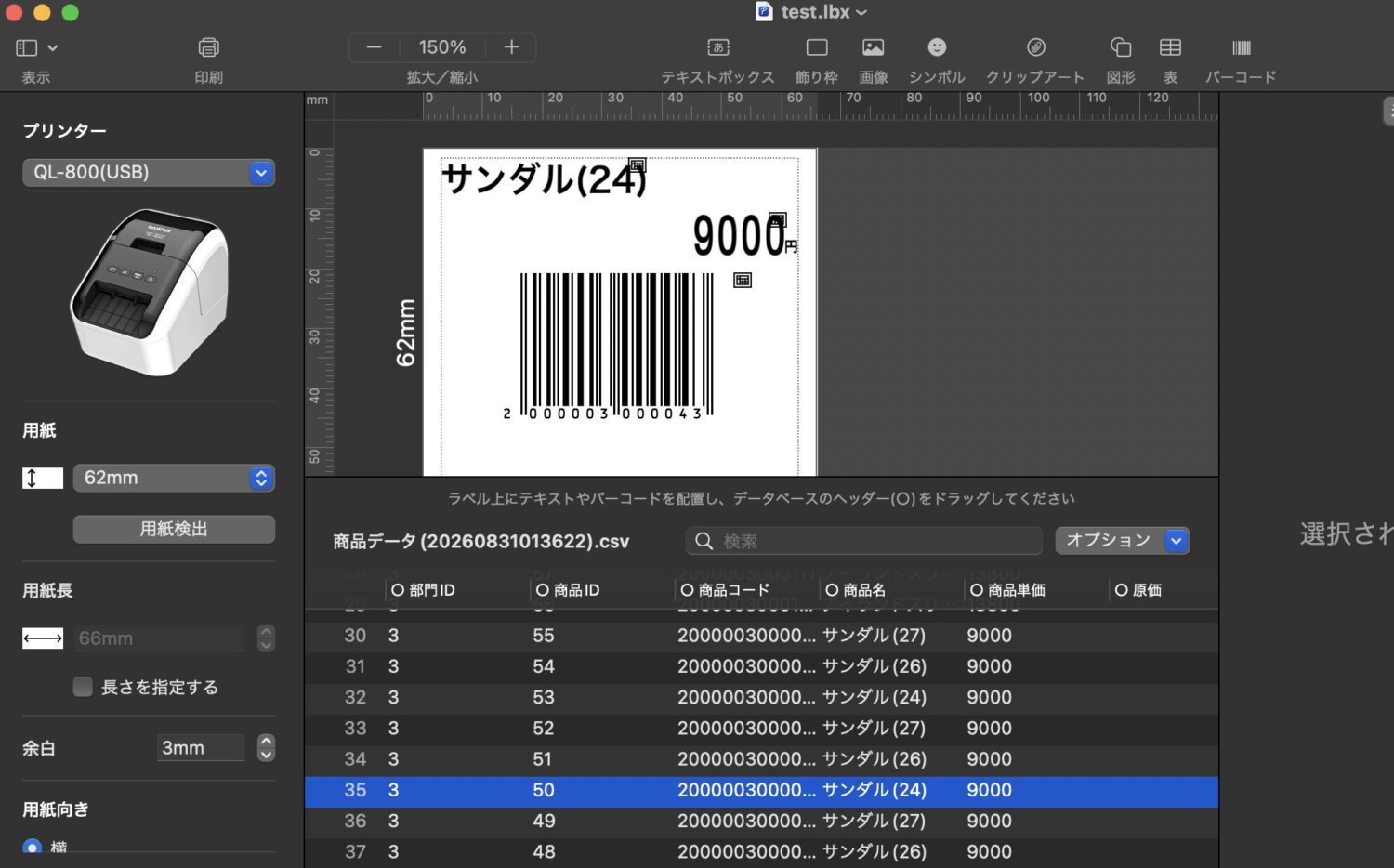This screenshot has height=868, width=1394.
Task: Click the 62mm label width indicator
Action: [406, 332]
